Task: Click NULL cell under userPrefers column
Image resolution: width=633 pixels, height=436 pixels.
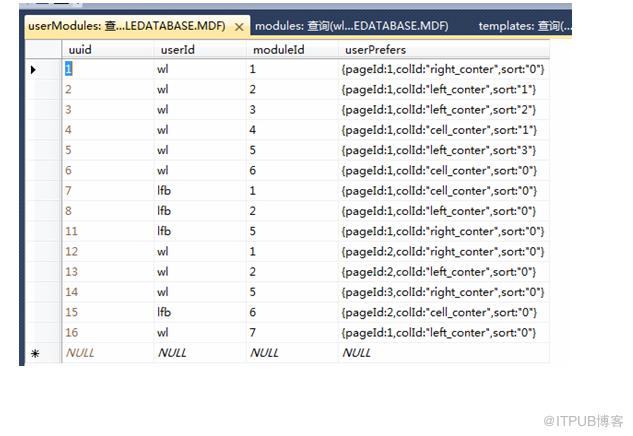Action: (444, 353)
